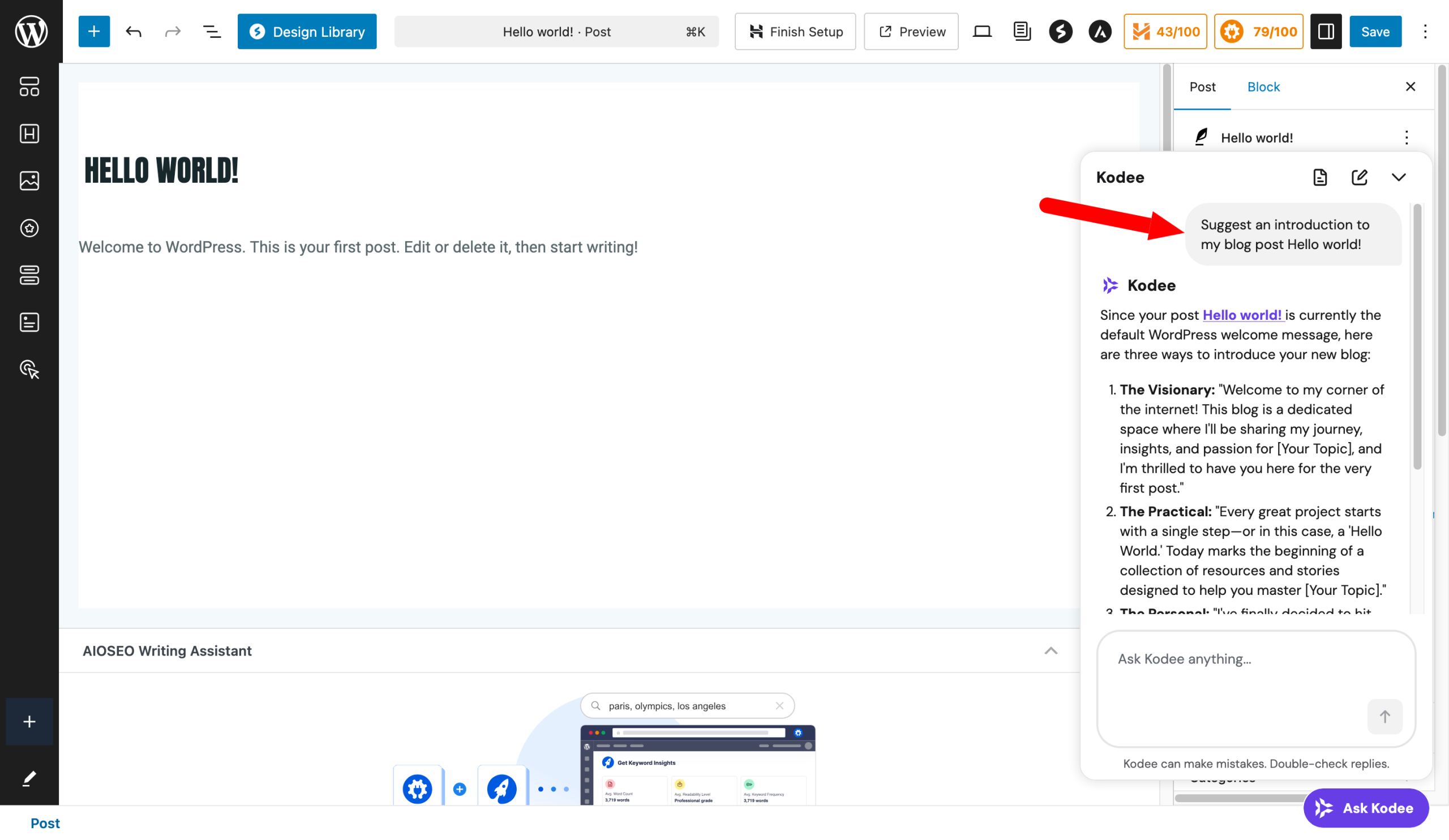
Task: Click the Kodee chat scrollbar
Action: pyautogui.click(x=1417, y=337)
